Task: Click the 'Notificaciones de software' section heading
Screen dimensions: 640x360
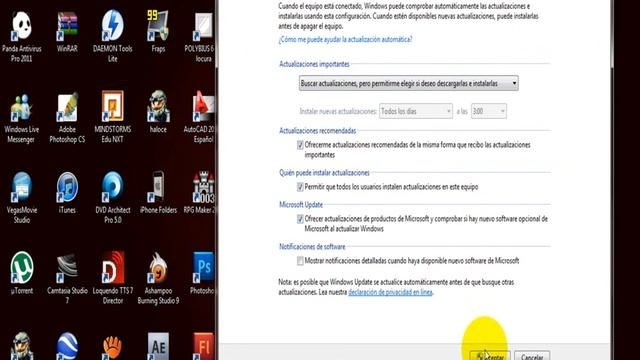Action: (312, 247)
